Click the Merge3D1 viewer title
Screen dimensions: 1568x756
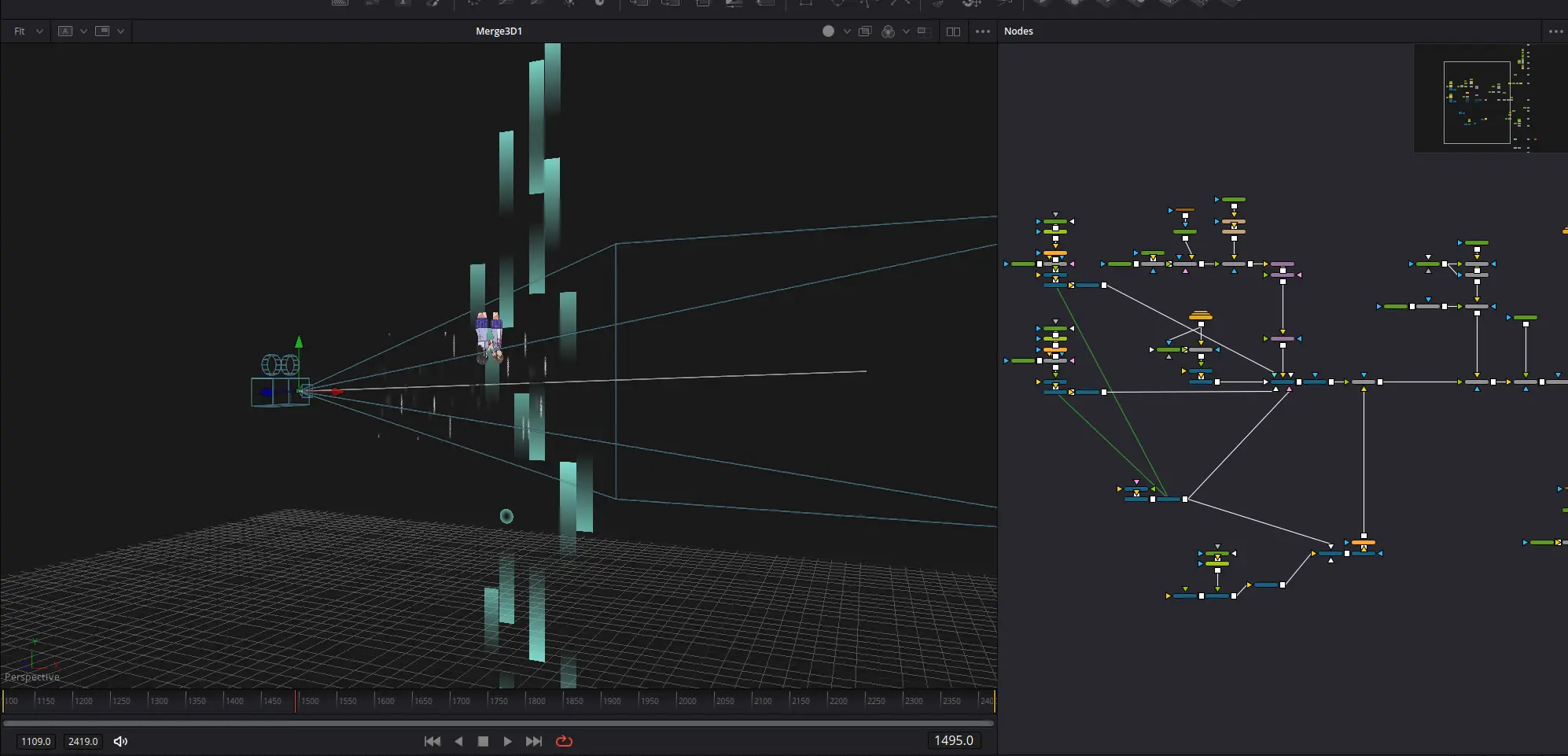[x=499, y=31]
